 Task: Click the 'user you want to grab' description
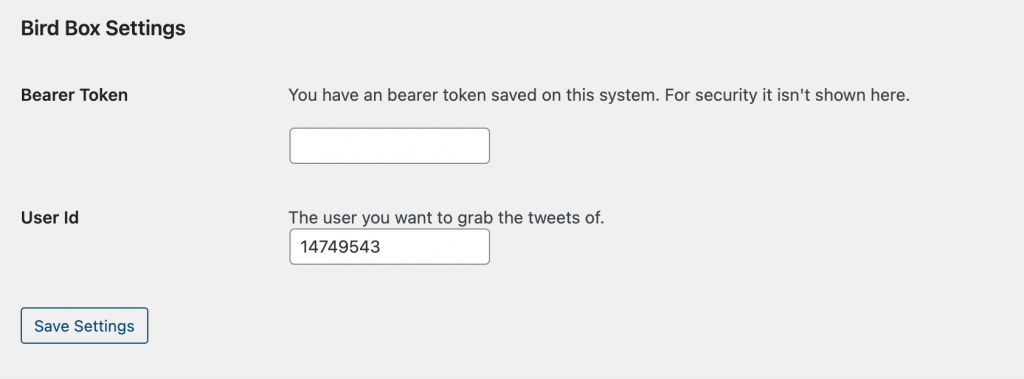point(447,218)
